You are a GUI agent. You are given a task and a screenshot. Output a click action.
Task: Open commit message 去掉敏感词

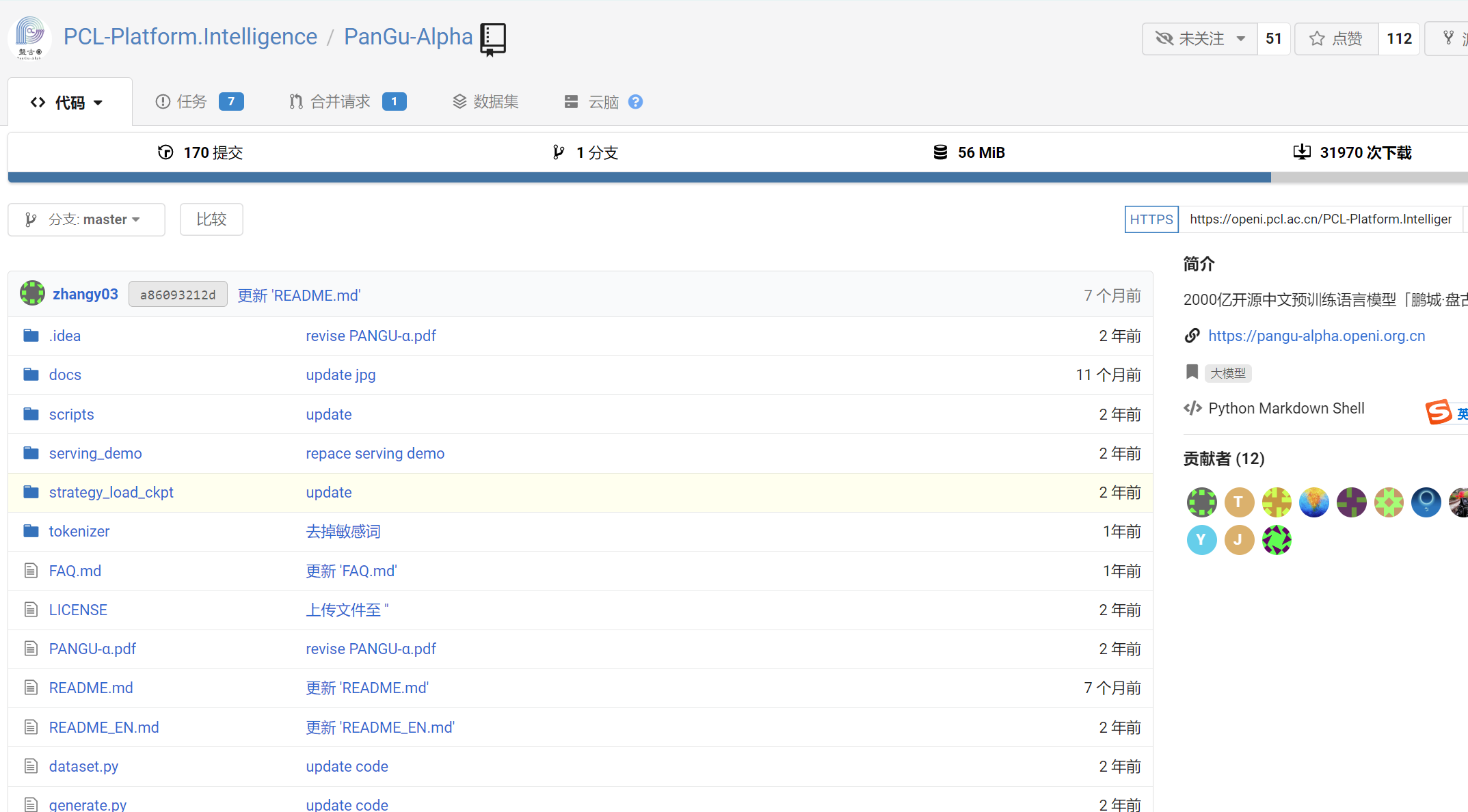tap(343, 531)
